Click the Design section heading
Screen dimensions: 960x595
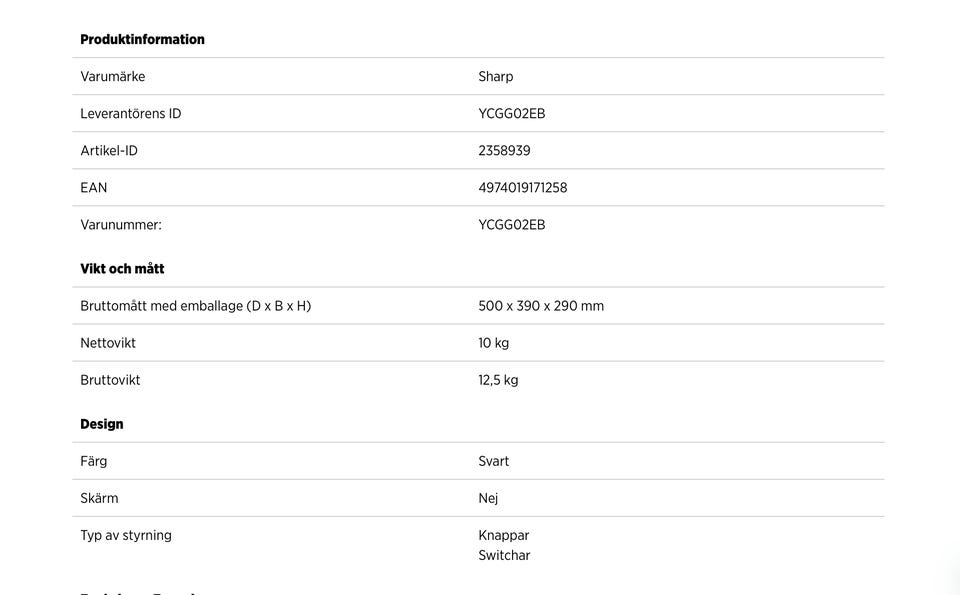[102, 424]
